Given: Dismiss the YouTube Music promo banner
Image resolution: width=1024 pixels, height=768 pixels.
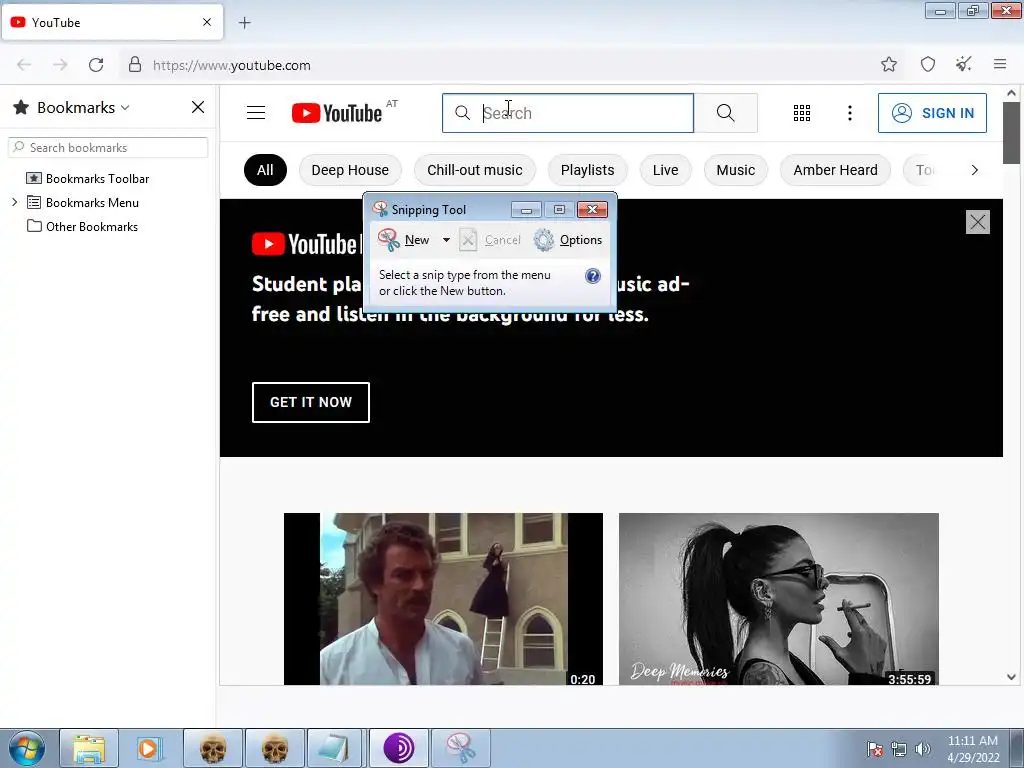Looking at the screenshot, I should tap(978, 222).
